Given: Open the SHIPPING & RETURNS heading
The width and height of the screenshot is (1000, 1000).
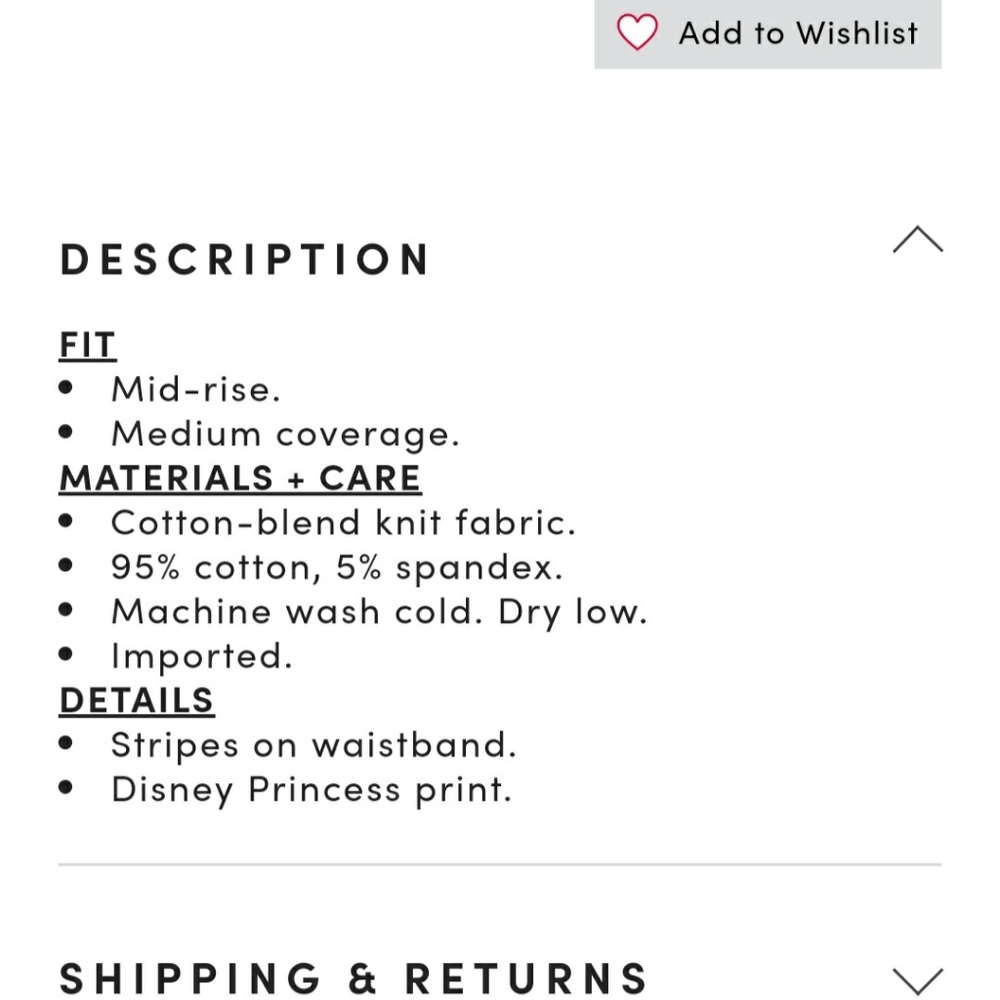Looking at the screenshot, I should pyautogui.click(x=354, y=978).
